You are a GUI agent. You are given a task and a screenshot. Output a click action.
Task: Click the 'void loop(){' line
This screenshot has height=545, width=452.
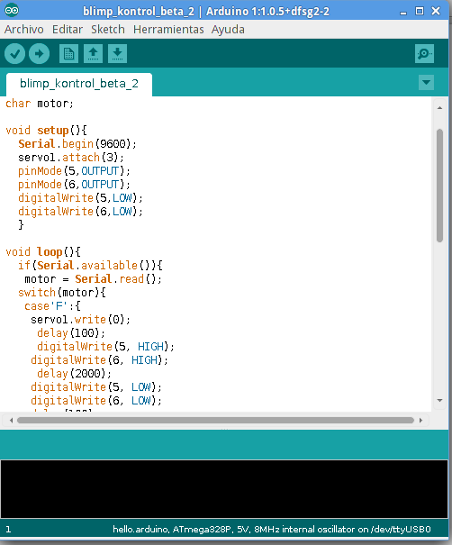tap(43, 252)
